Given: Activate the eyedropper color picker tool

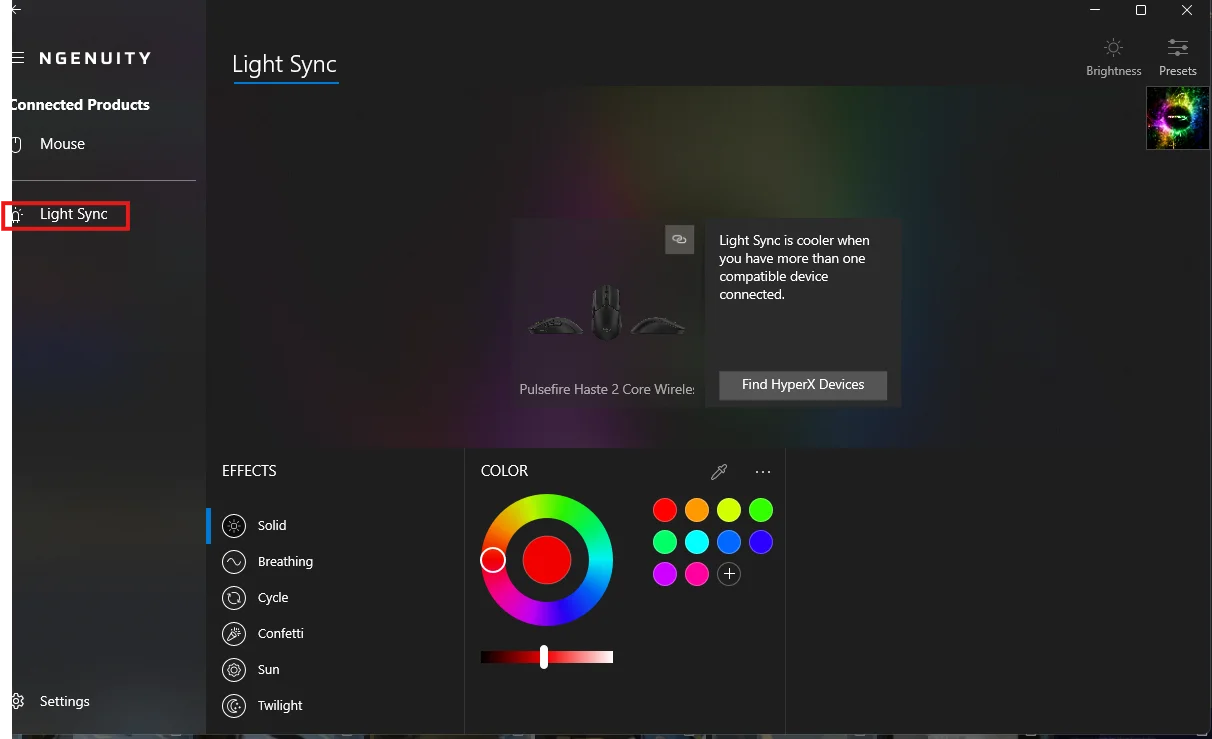Looking at the screenshot, I should [718, 472].
